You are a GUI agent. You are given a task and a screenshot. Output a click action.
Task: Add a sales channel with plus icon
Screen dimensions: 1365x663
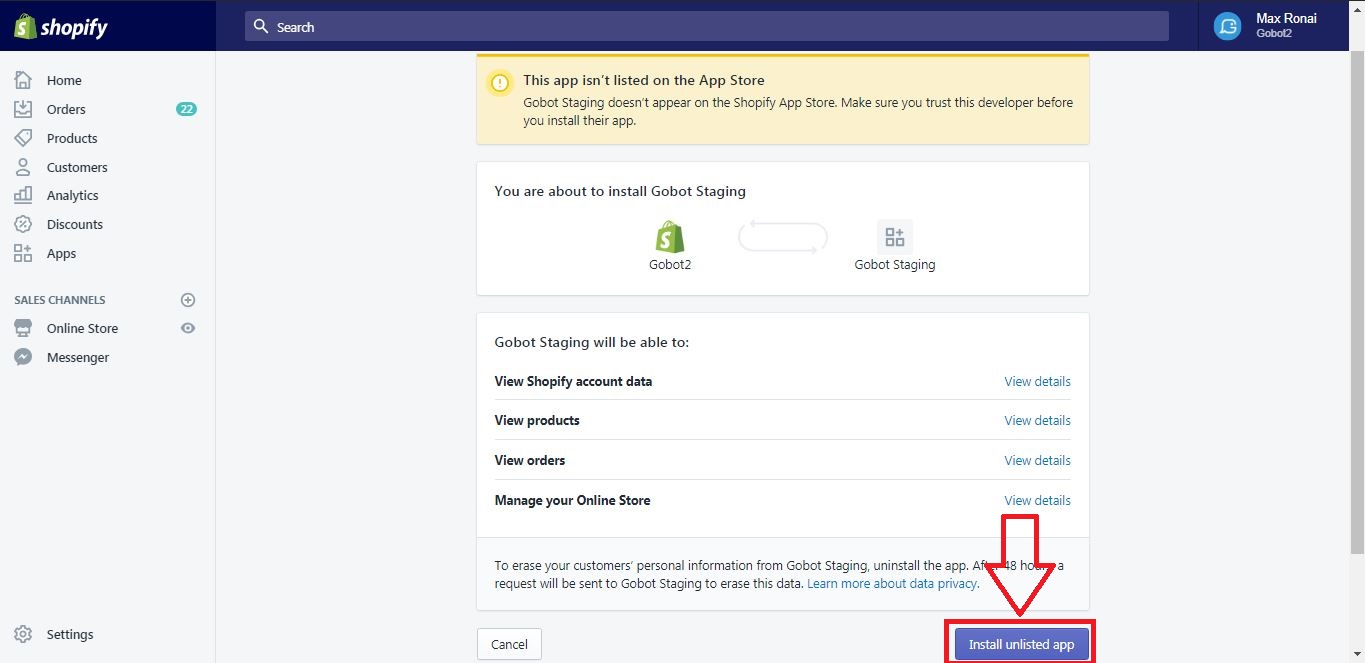188,300
